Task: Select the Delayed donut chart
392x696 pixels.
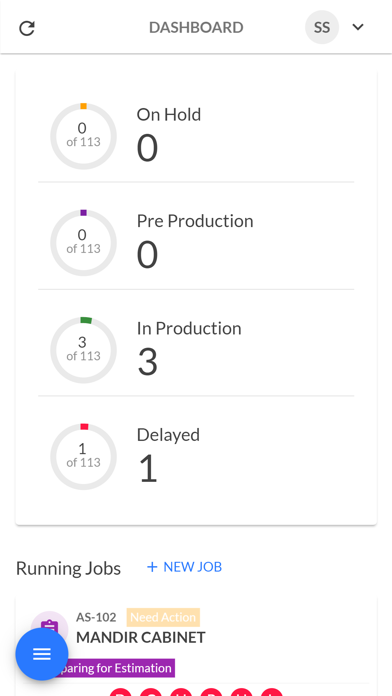Action: click(x=83, y=457)
